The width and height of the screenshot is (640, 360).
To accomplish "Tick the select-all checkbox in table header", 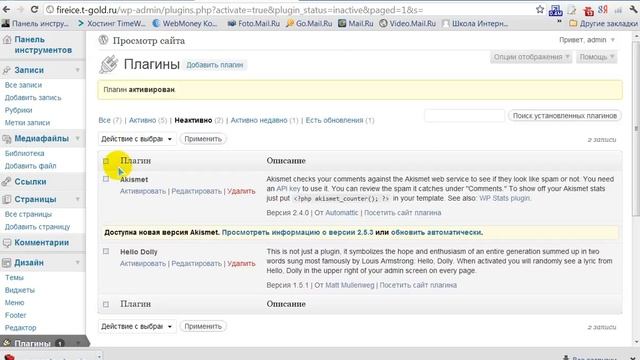I will click(106, 161).
